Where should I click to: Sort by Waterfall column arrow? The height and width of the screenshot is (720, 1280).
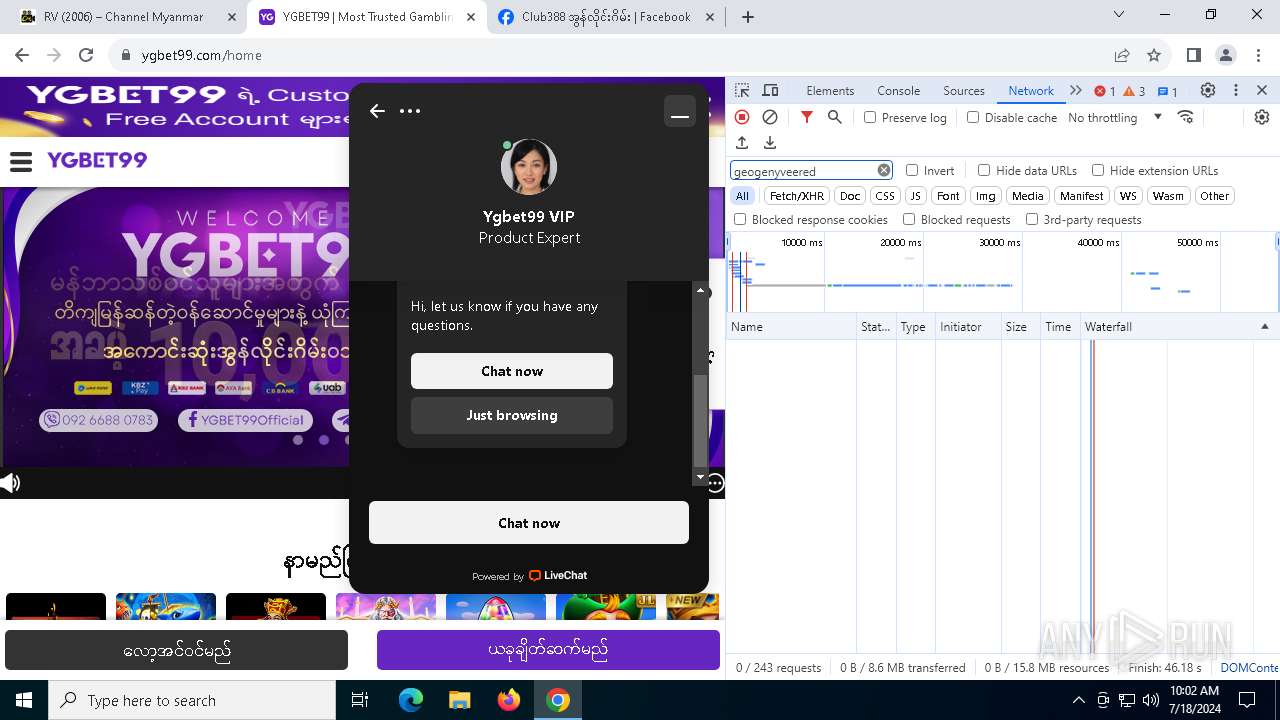pyautogui.click(x=1264, y=326)
